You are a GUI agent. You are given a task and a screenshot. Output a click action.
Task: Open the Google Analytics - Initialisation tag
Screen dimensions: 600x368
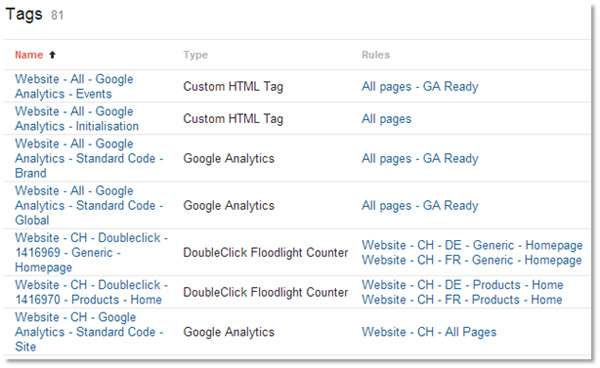[77, 119]
